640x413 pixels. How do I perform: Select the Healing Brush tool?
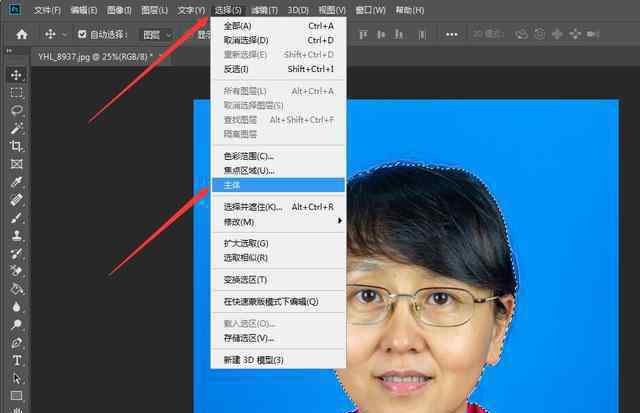(x=16, y=200)
